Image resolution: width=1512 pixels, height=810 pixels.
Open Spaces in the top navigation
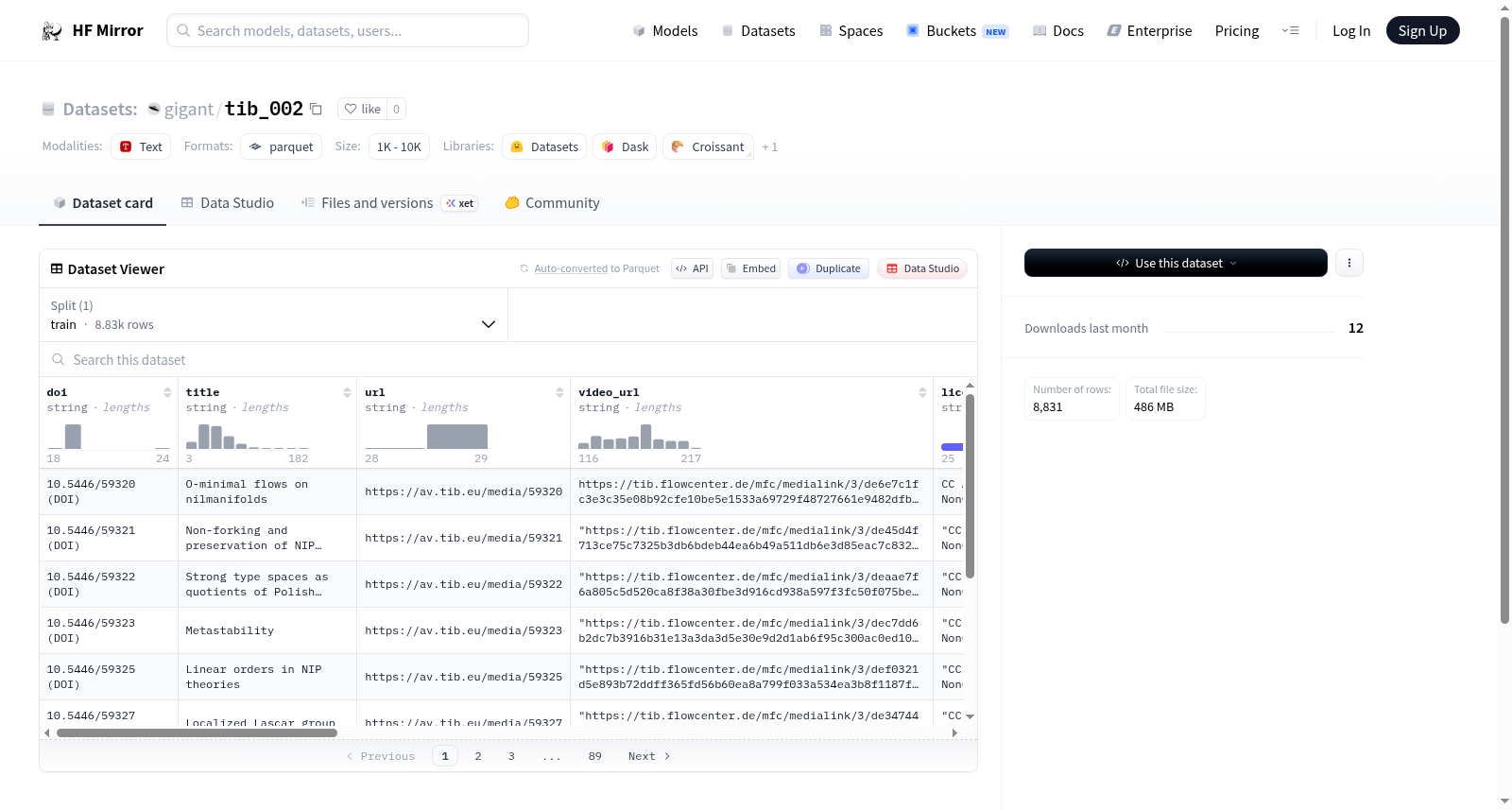click(x=850, y=31)
